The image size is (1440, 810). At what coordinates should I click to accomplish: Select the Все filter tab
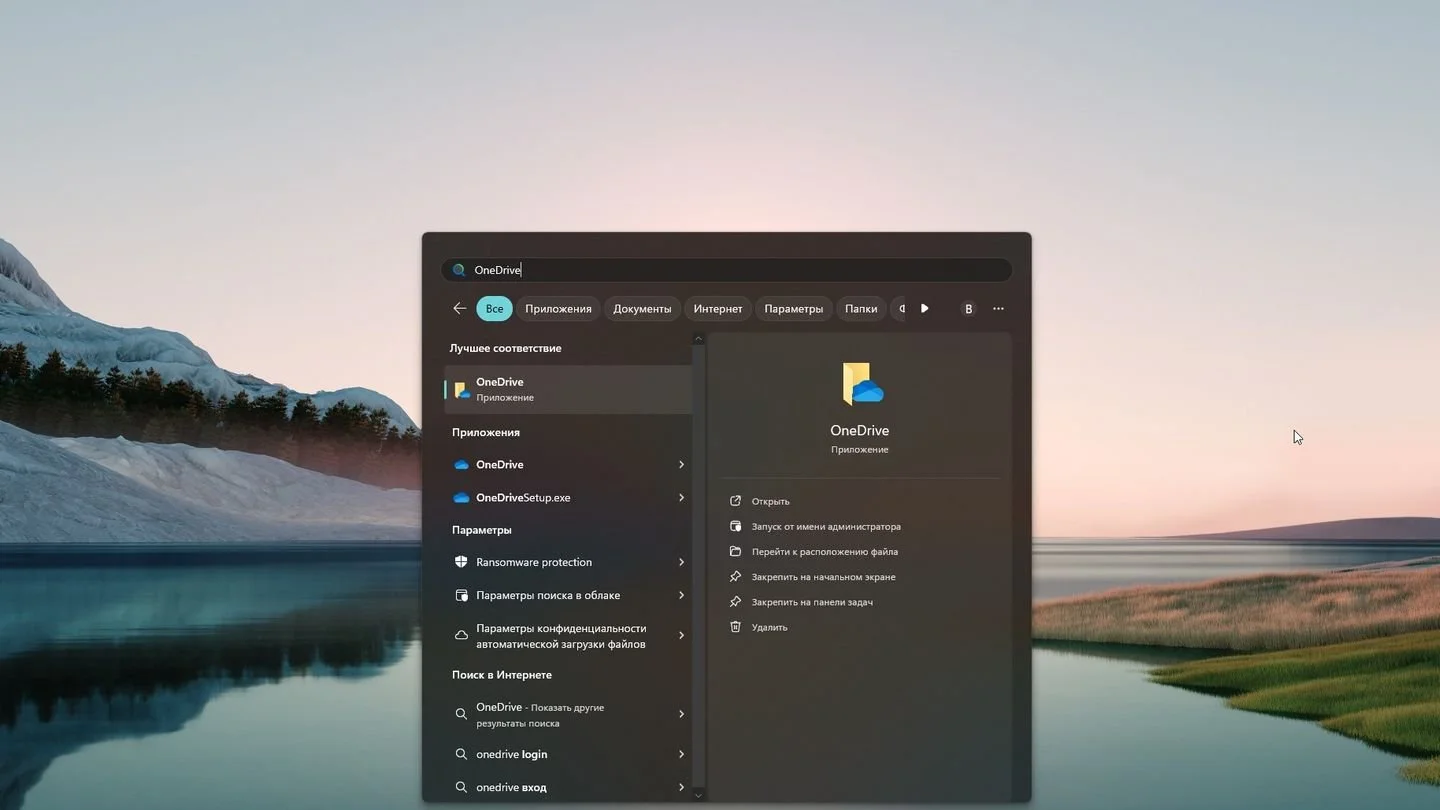[x=494, y=308]
